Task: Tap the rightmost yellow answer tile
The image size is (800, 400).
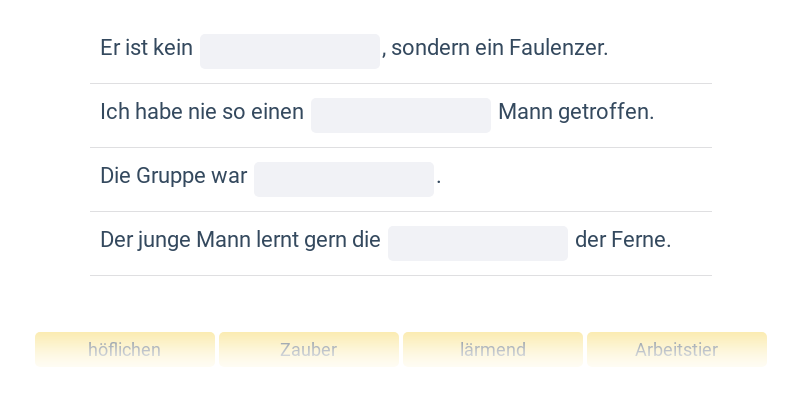Action: pyautogui.click(x=677, y=350)
